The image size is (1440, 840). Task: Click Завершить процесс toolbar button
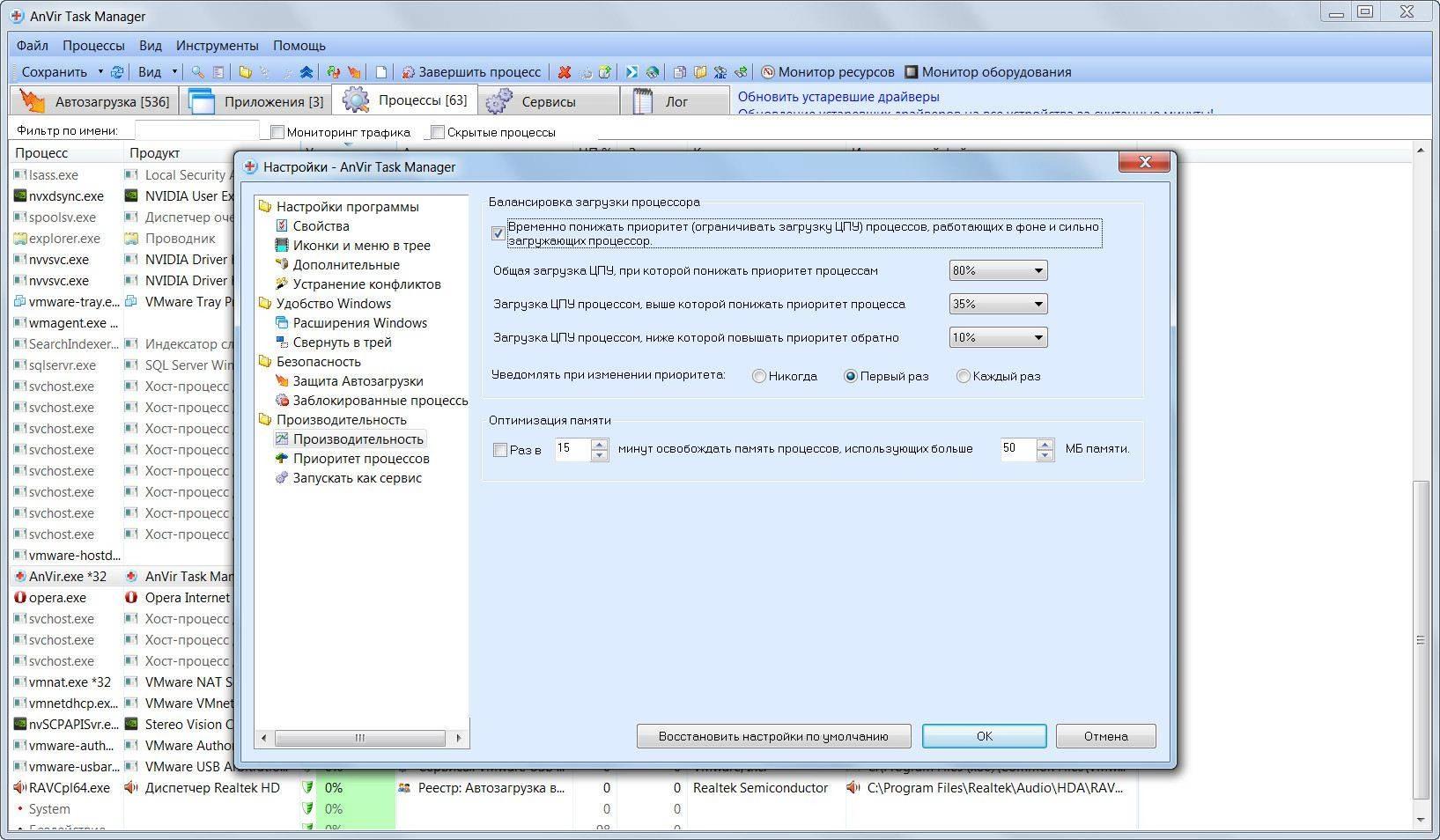pyautogui.click(x=471, y=72)
